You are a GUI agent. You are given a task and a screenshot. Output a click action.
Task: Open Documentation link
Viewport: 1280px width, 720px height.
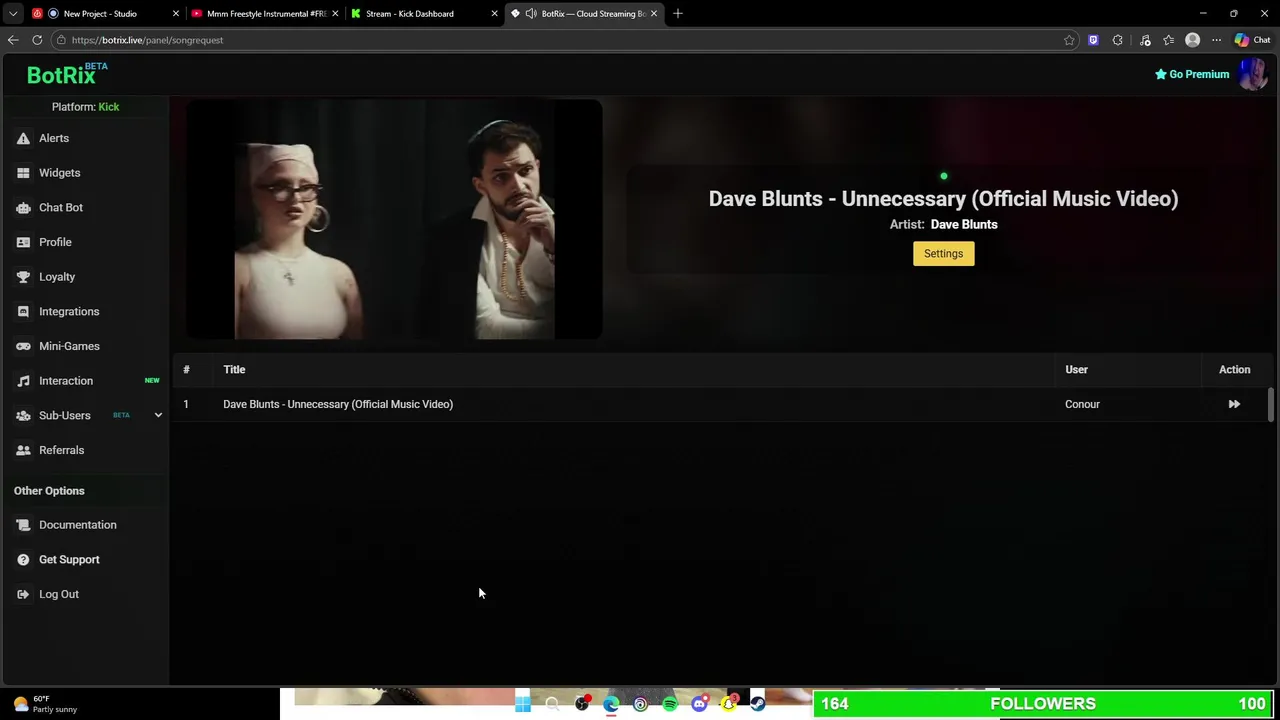coord(78,525)
